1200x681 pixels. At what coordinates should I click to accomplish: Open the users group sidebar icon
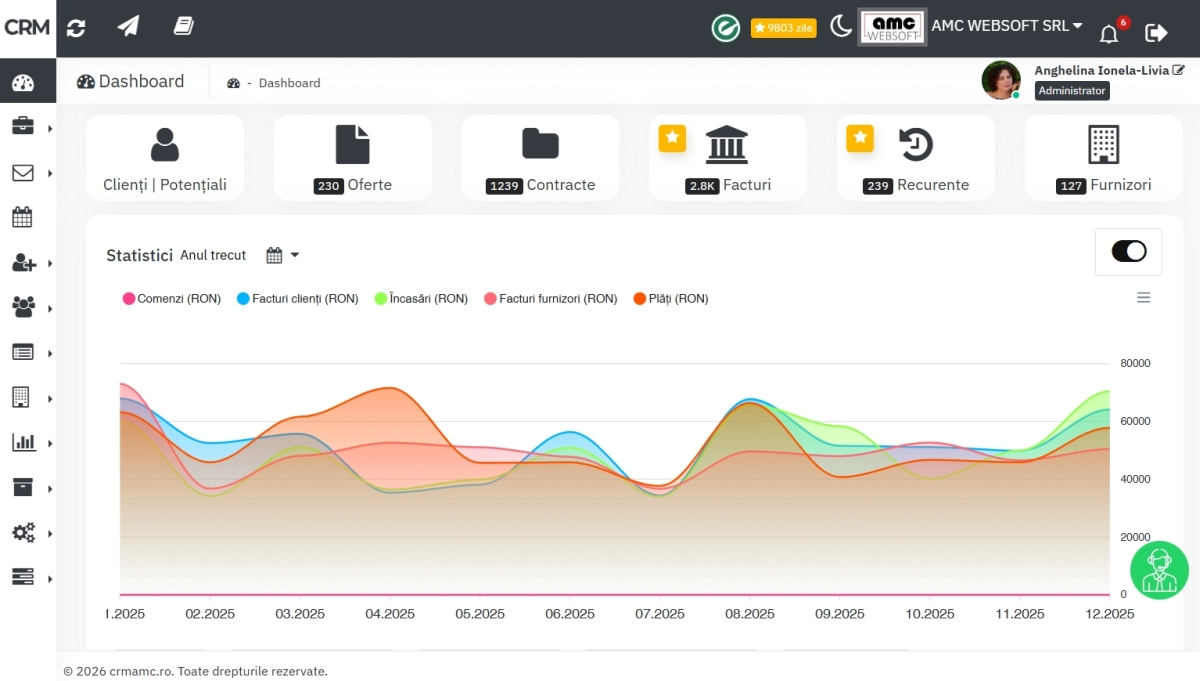(23, 307)
